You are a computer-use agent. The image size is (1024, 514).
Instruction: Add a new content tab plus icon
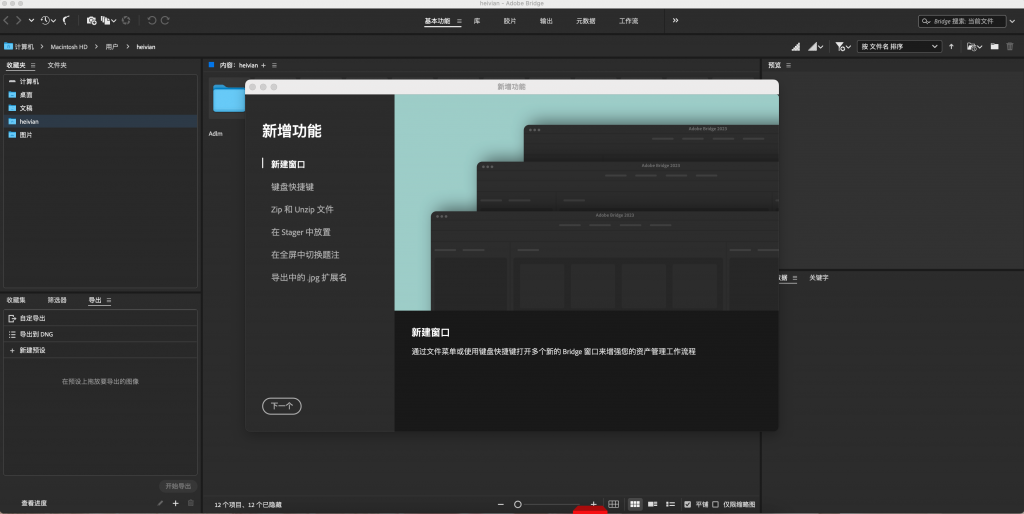point(264,65)
